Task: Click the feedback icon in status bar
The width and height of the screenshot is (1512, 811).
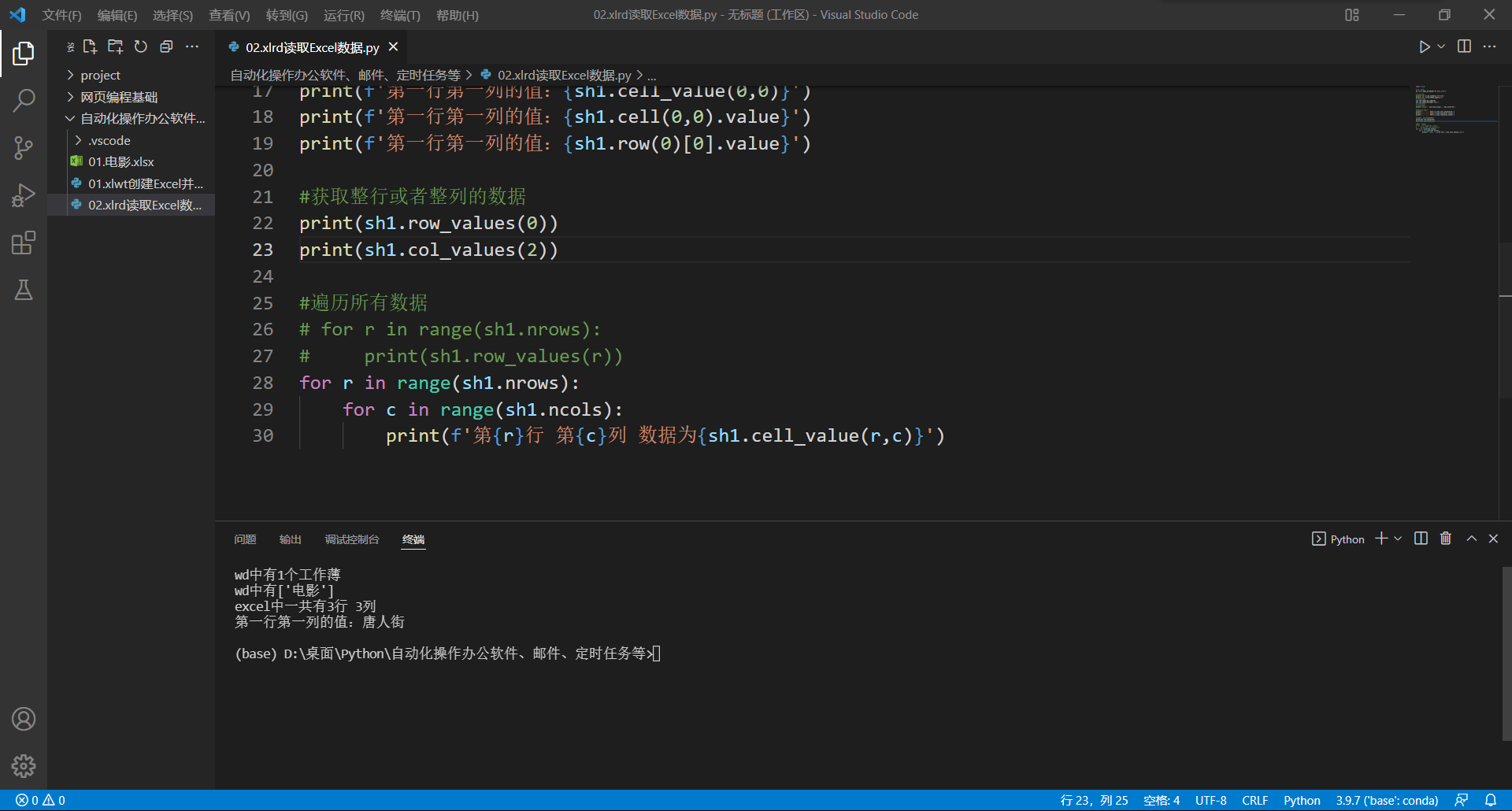Action: click(x=1462, y=800)
